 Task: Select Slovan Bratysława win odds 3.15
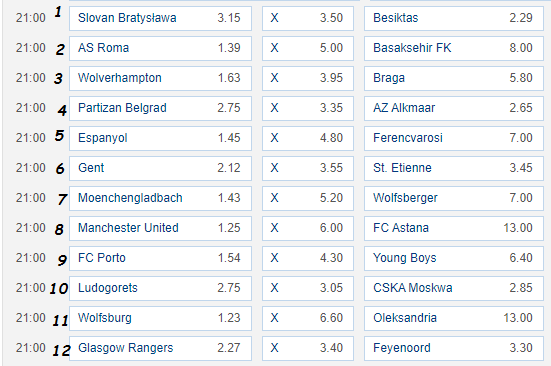coord(160,18)
